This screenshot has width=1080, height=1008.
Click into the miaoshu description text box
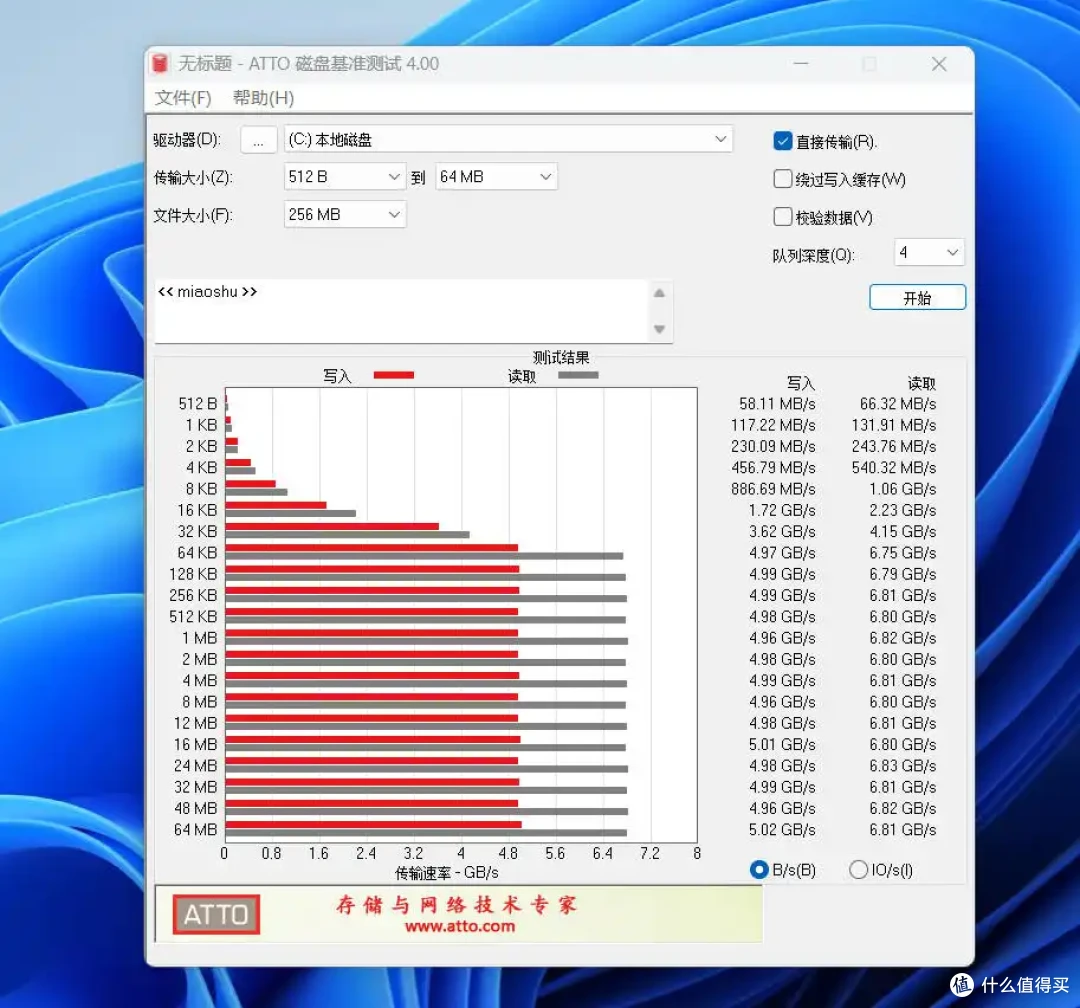(401, 311)
